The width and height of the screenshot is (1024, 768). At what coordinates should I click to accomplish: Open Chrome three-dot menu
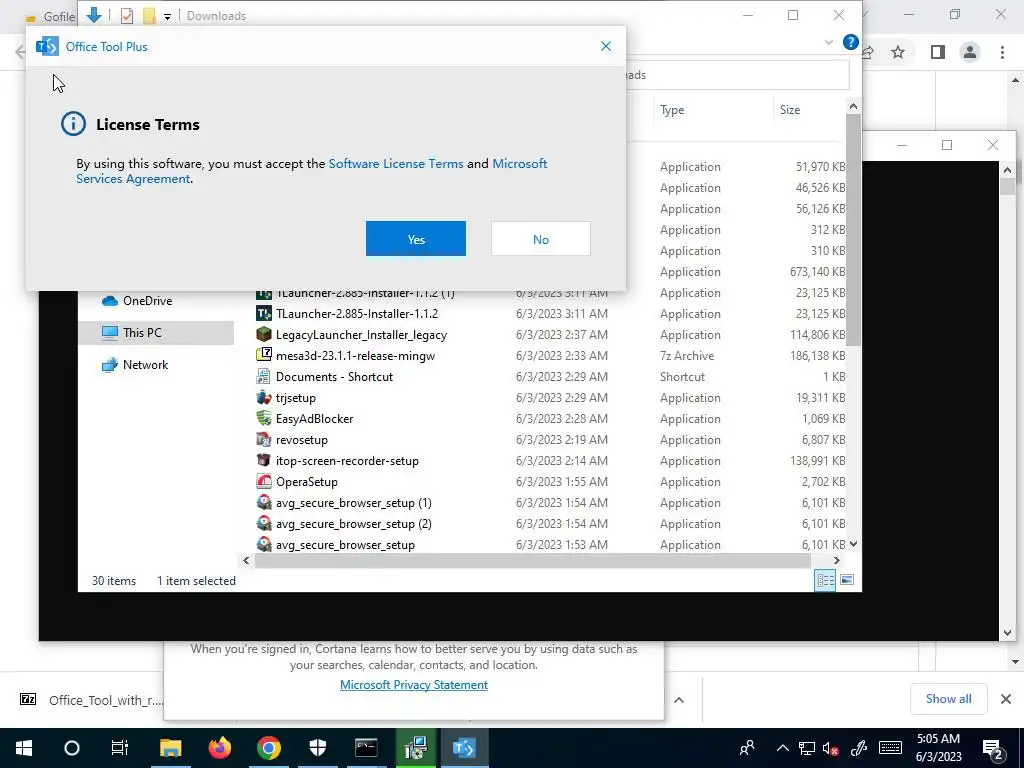click(x=1002, y=52)
